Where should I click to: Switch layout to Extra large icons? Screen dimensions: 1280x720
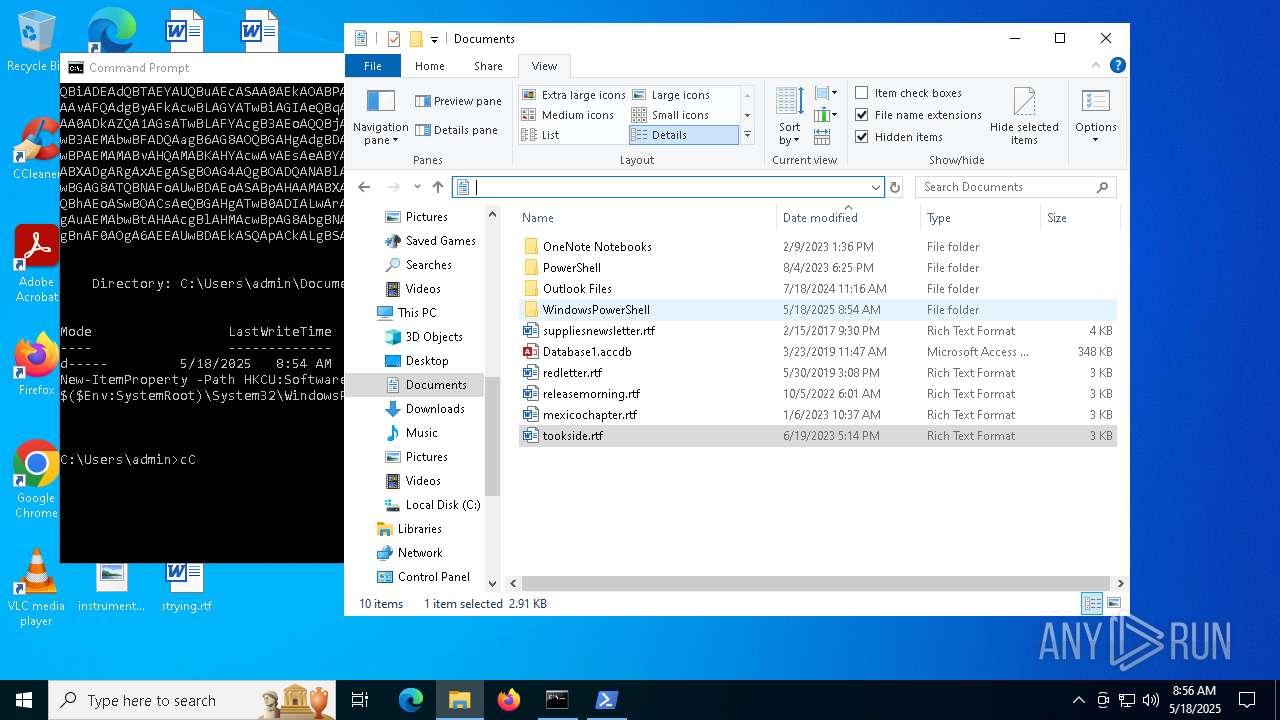[573, 95]
